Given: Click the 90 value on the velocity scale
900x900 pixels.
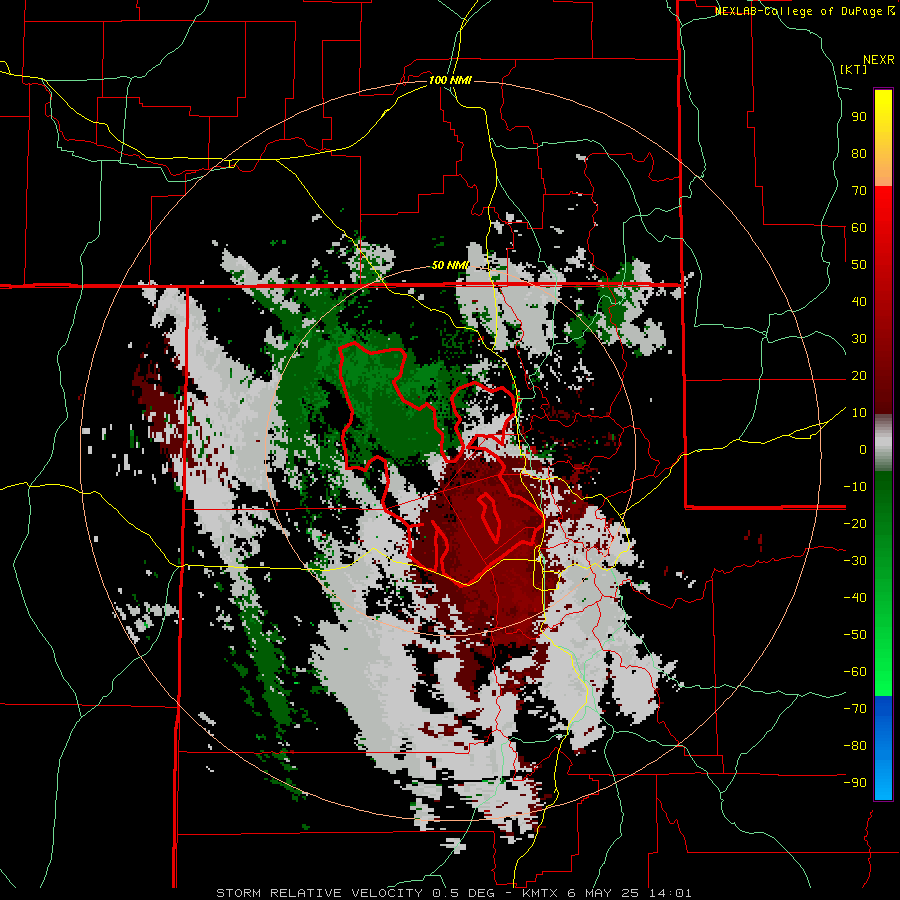Looking at the screenshot, I should pos(859,117).
